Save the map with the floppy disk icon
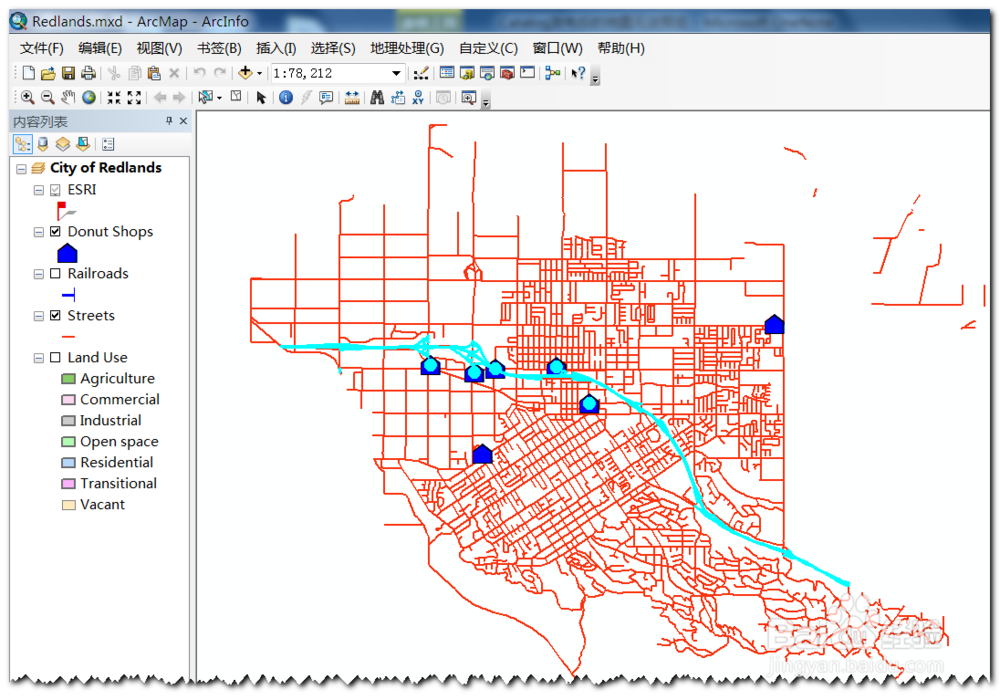 coord(68,73)
